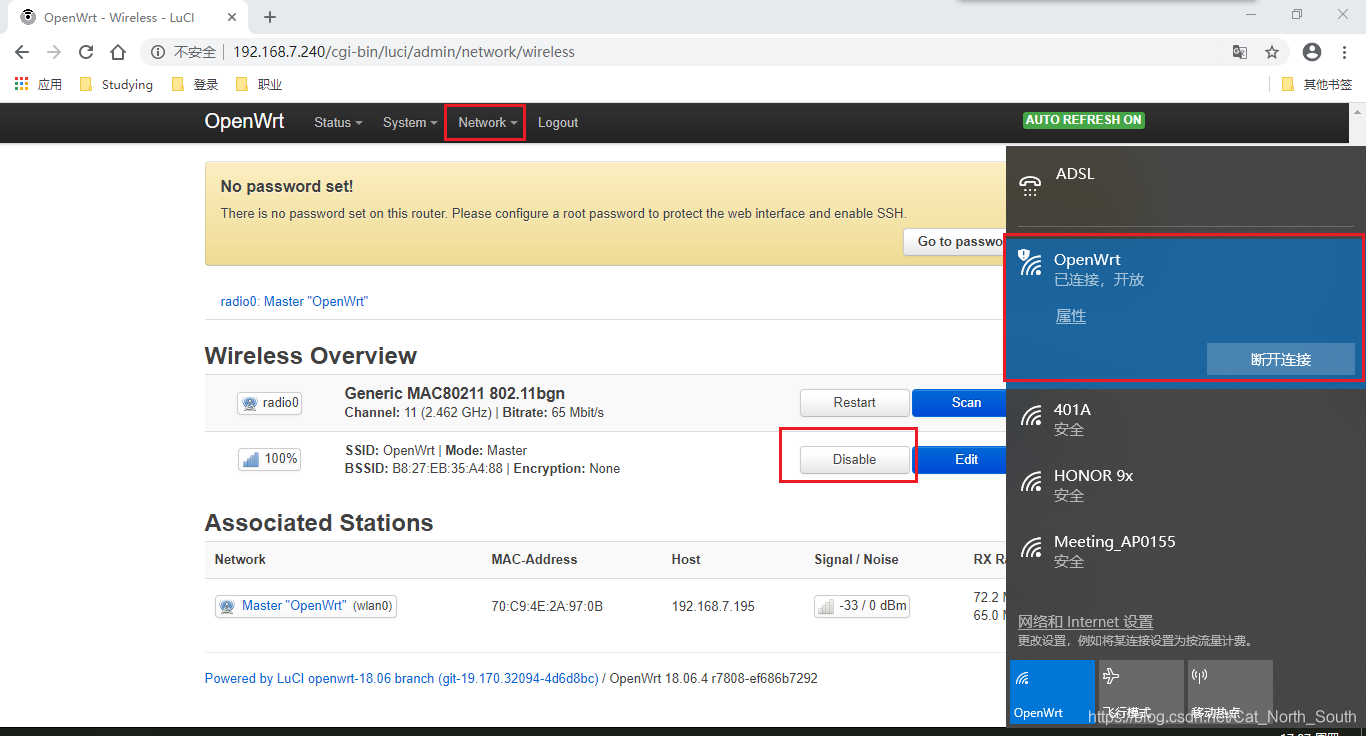Go back to the previous page
This screenshot has width=1366, height=736.
tap(22, 52)
